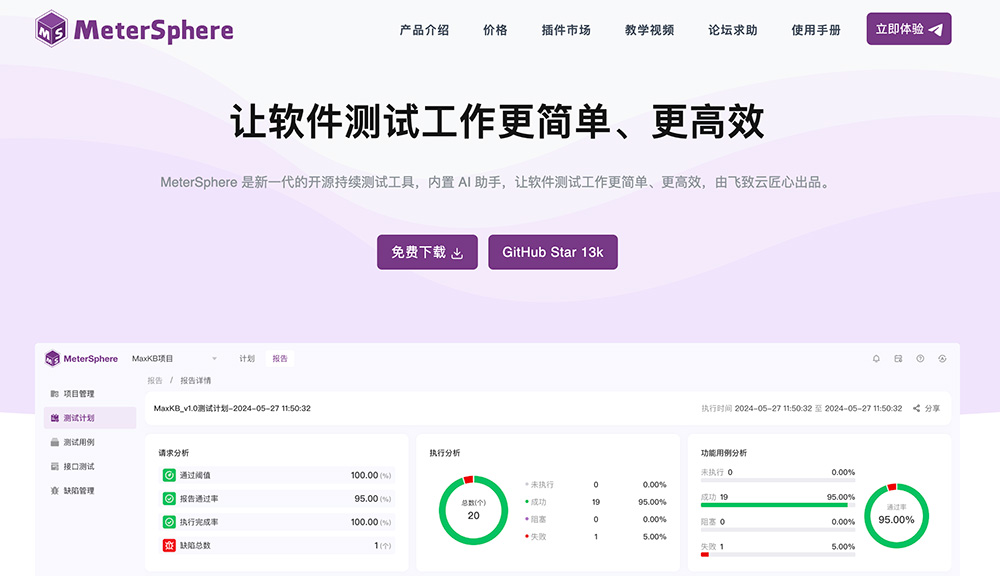Open the GitHub Star 13k button
Screen dimensions: 1000x576
coord(553,252)
